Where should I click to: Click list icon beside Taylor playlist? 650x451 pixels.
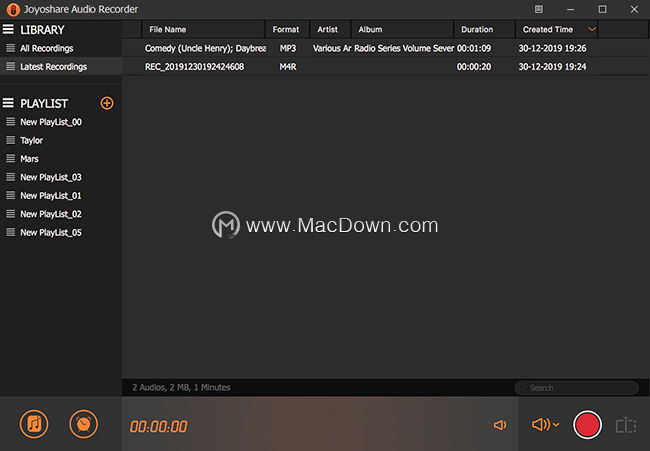11,140
